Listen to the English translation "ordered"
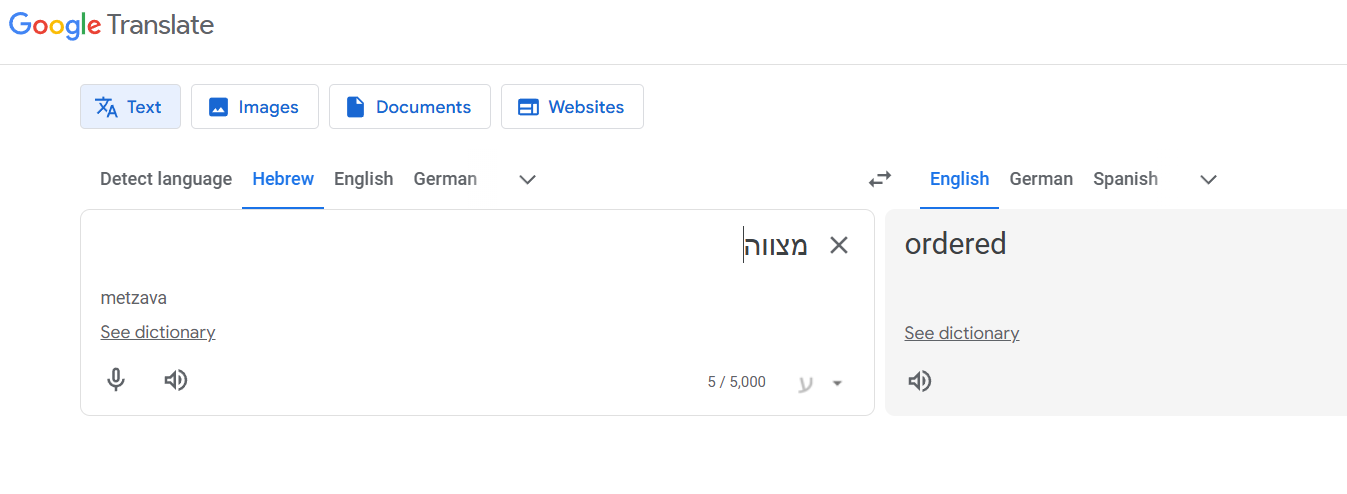The image size is (1347, 494). point(920,381)
